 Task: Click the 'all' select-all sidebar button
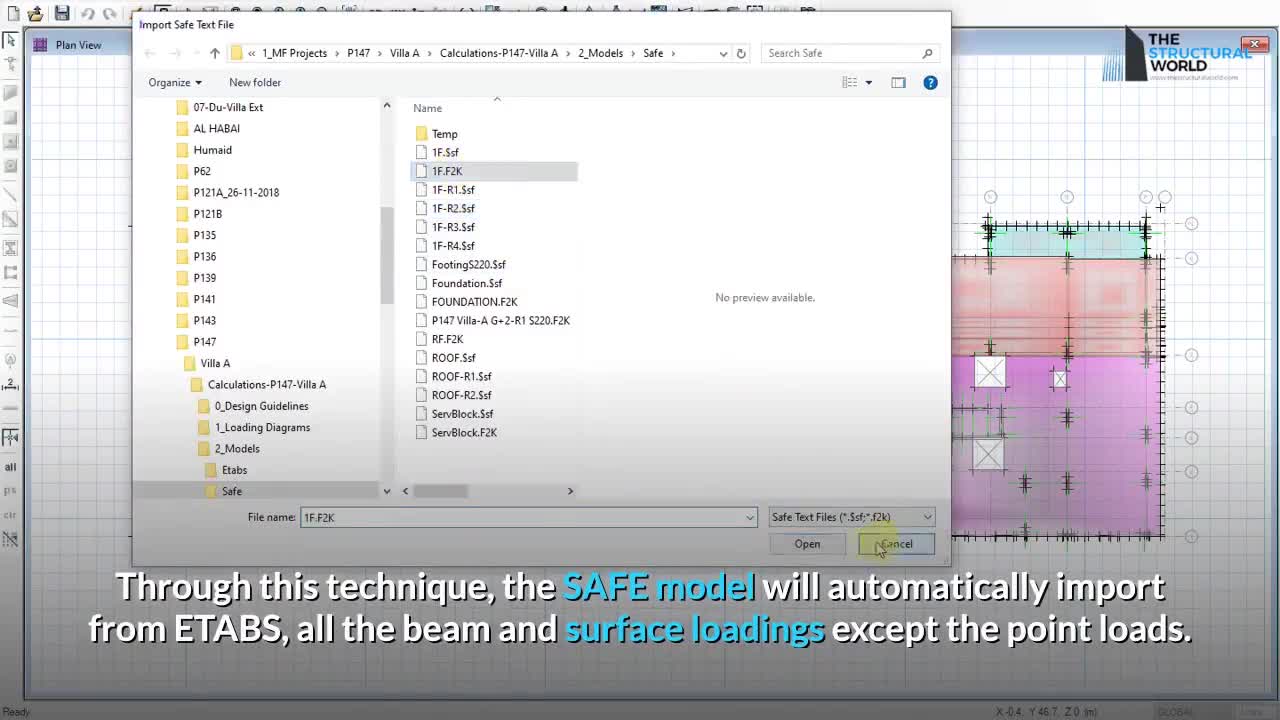[x=10, y=467]
